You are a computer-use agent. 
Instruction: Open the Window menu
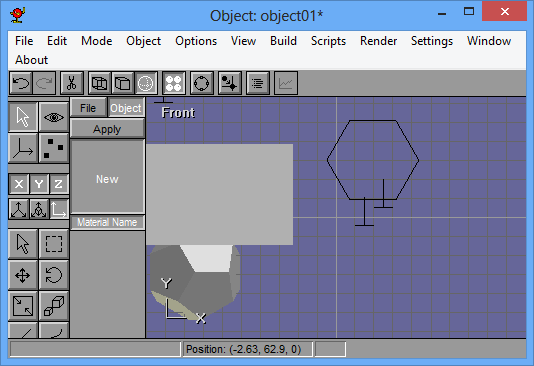point(489,41)
